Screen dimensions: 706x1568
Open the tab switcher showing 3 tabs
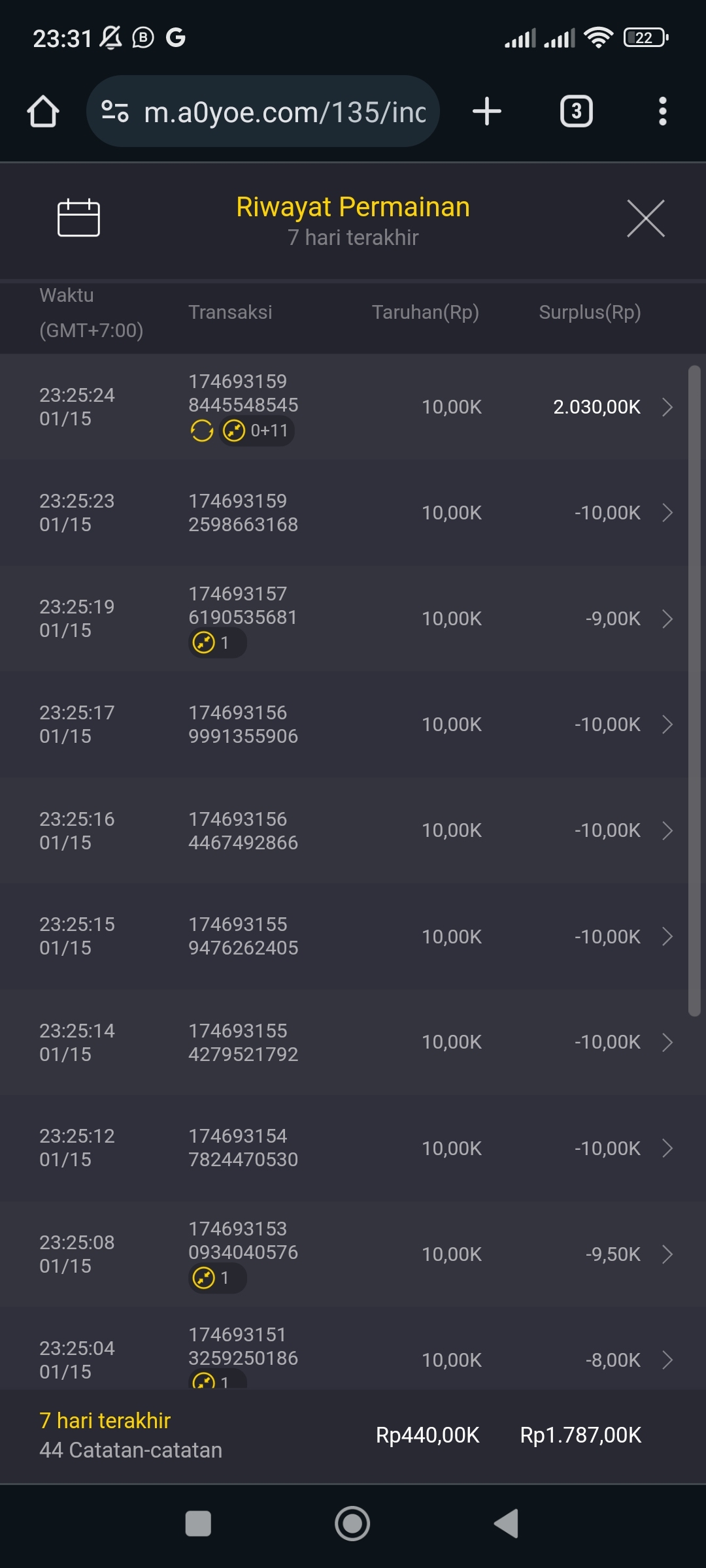[x=576, y=111]
